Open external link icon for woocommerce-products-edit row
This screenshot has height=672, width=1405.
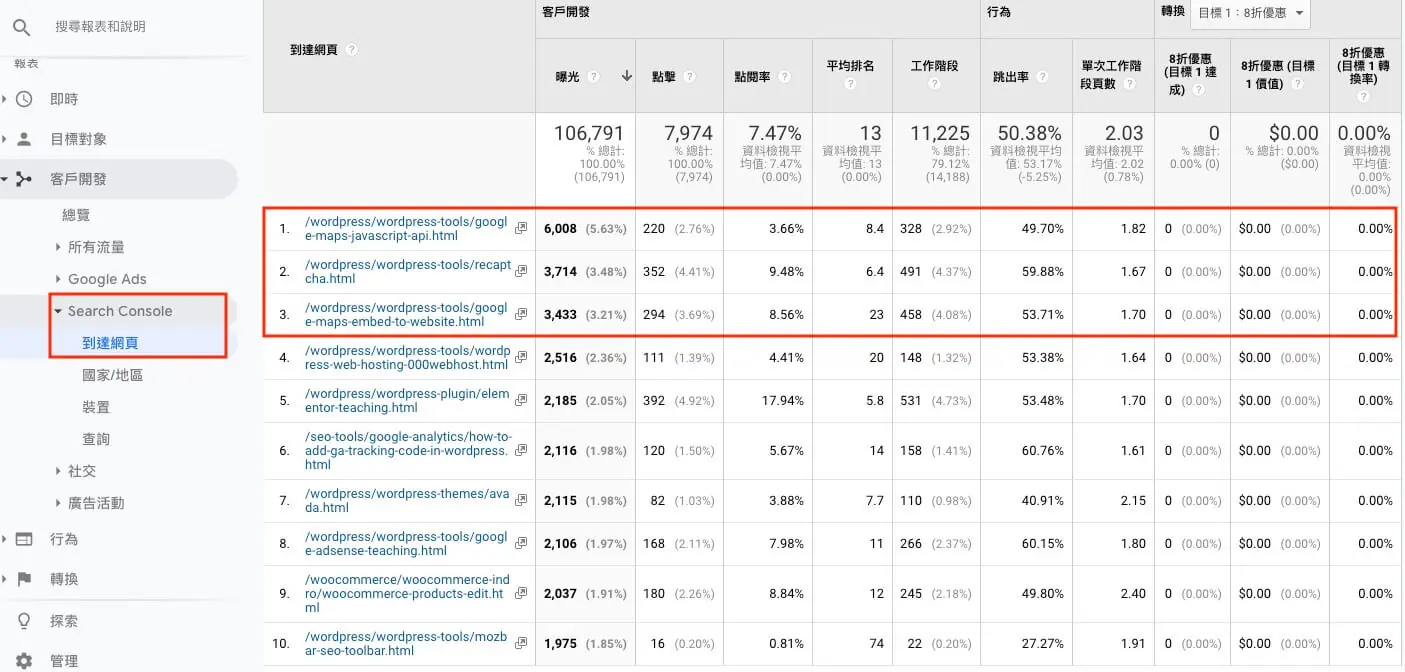[521, 593]
